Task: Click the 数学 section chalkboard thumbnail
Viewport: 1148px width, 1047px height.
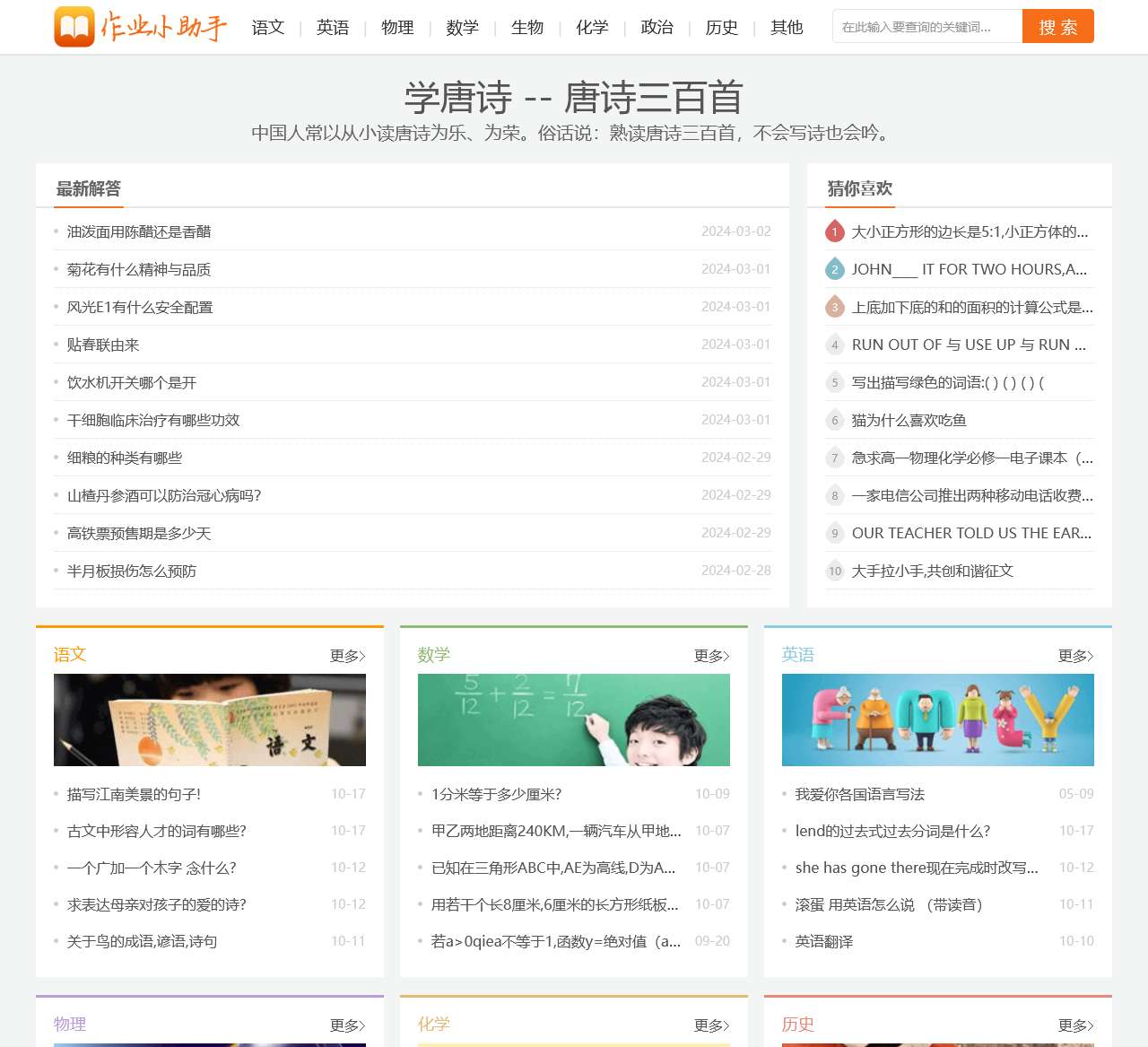Action: click(x=574, y=720)
